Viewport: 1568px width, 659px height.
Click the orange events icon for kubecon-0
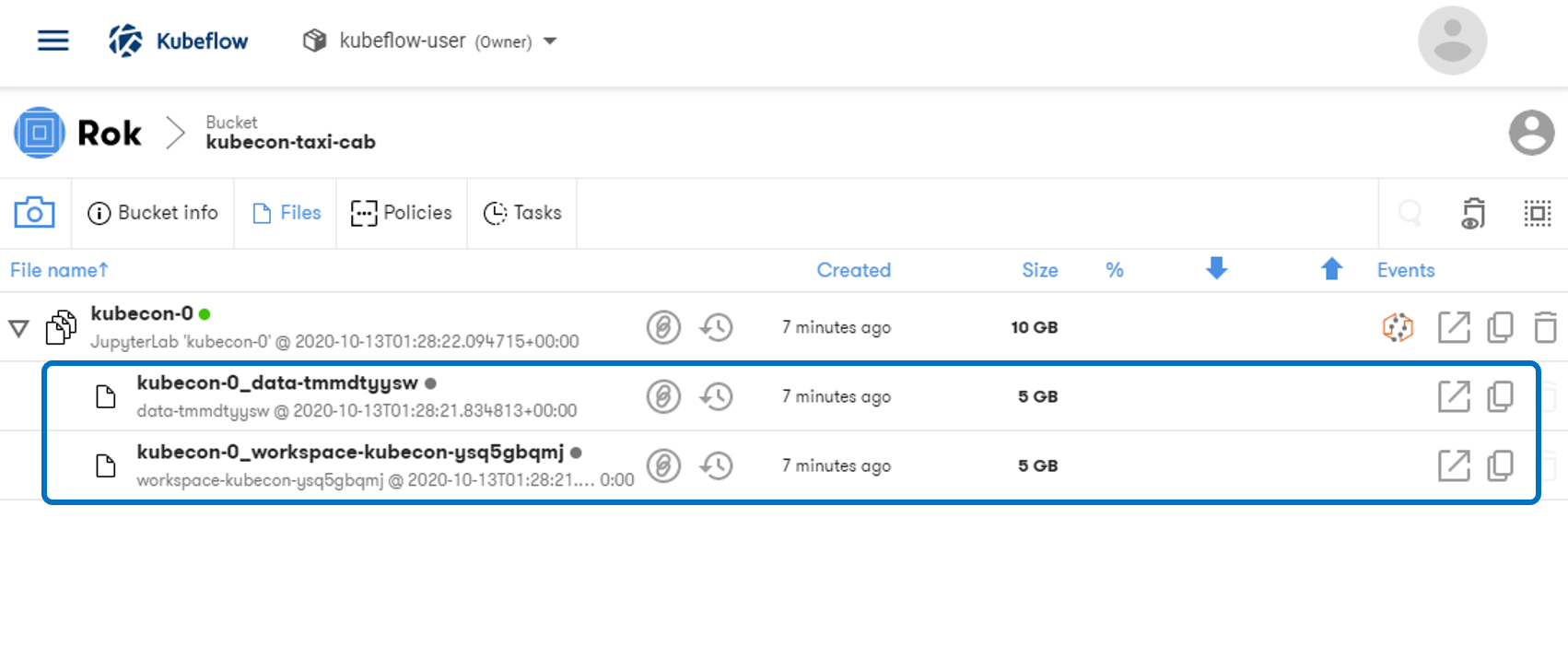1398,327
